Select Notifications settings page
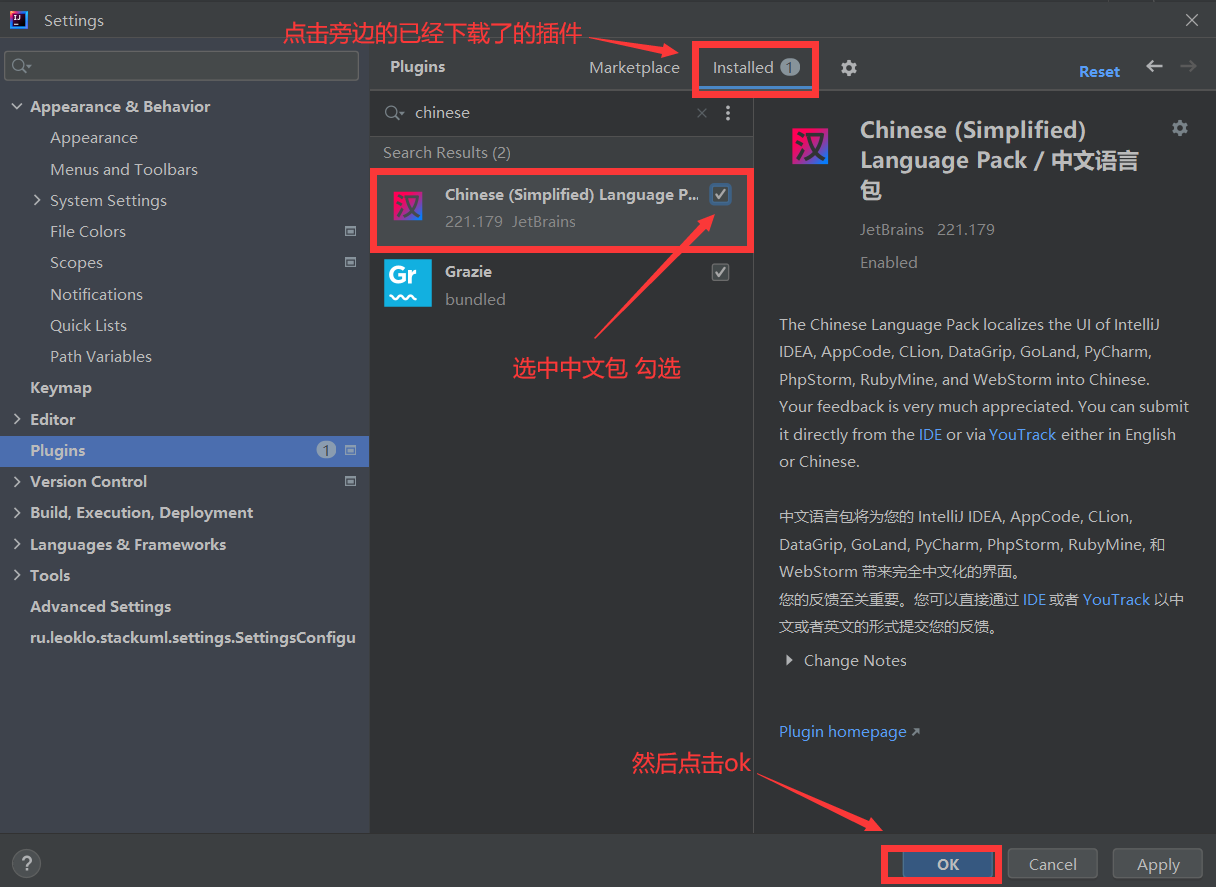Viewport: 1216px width, 887px height. pos(96,294)
